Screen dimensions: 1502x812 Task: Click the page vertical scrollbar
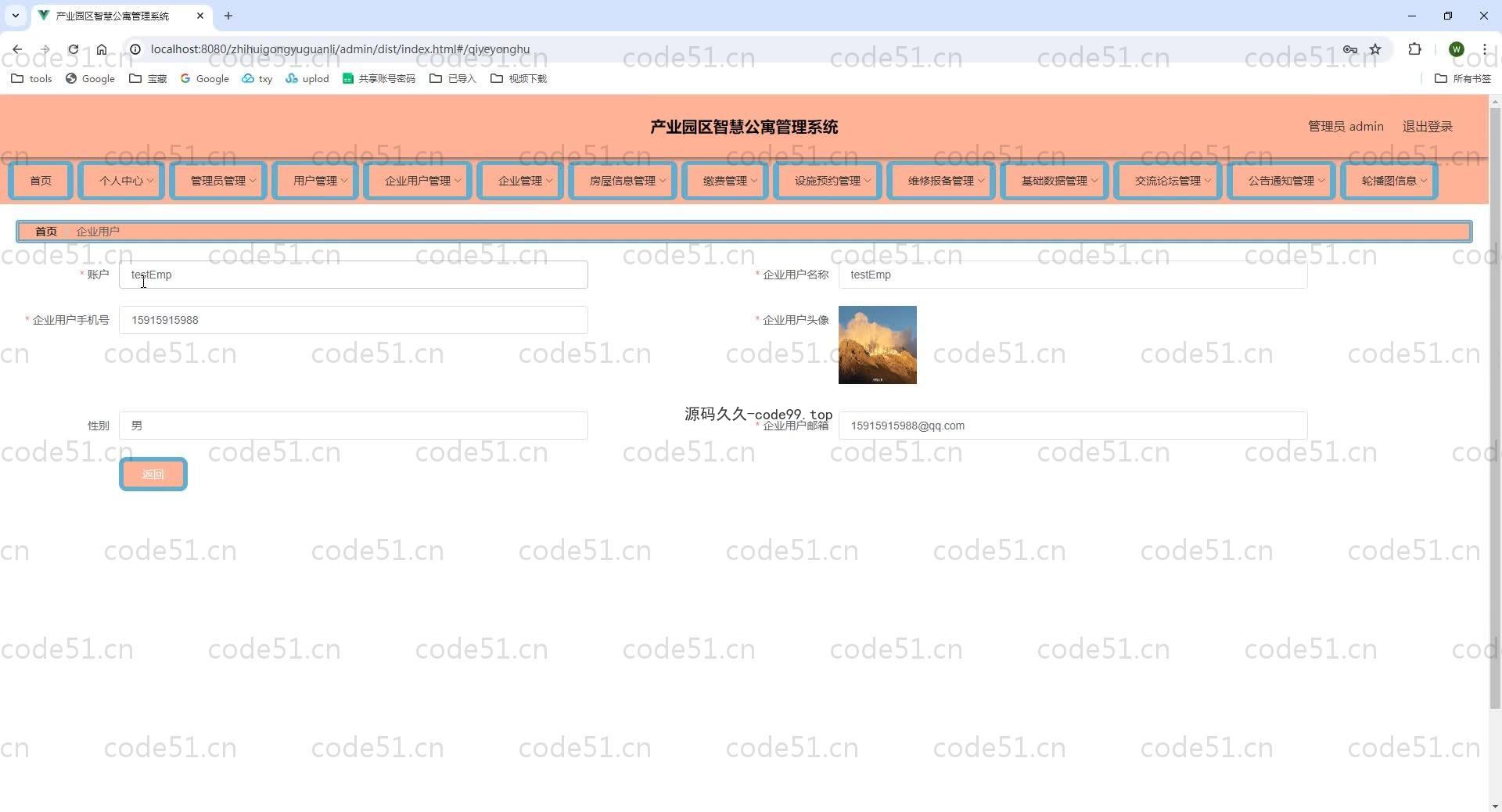click(x=1495, y=407)
